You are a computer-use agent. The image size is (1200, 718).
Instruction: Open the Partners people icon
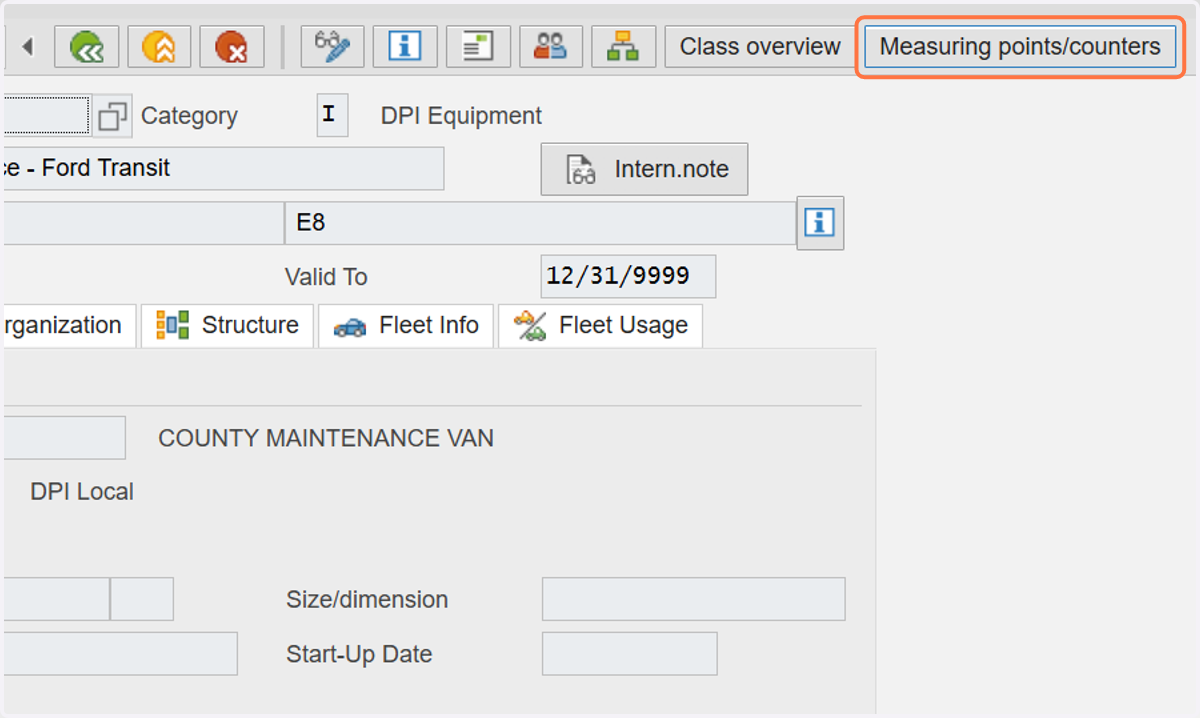click(x=550, y=46)
